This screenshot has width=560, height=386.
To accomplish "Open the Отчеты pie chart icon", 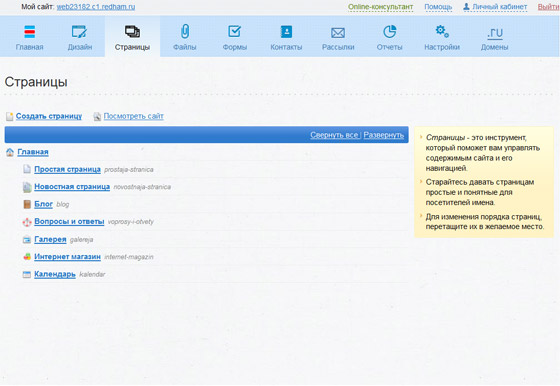I will click(x=389, y=31).
